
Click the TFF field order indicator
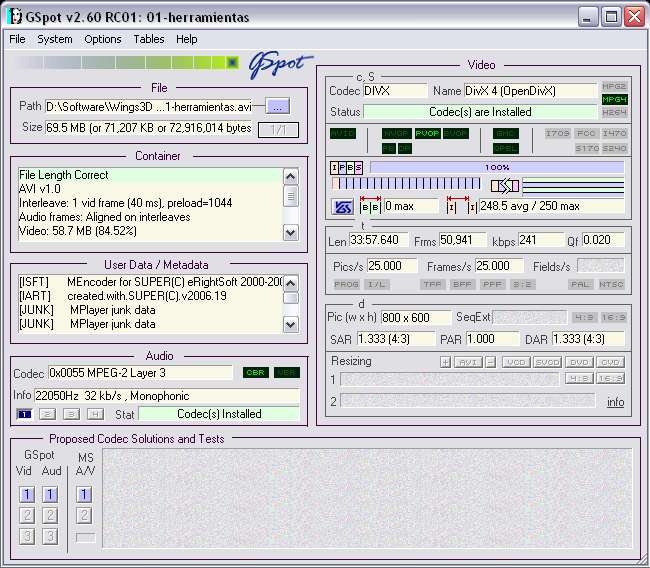tap(433, 284)
